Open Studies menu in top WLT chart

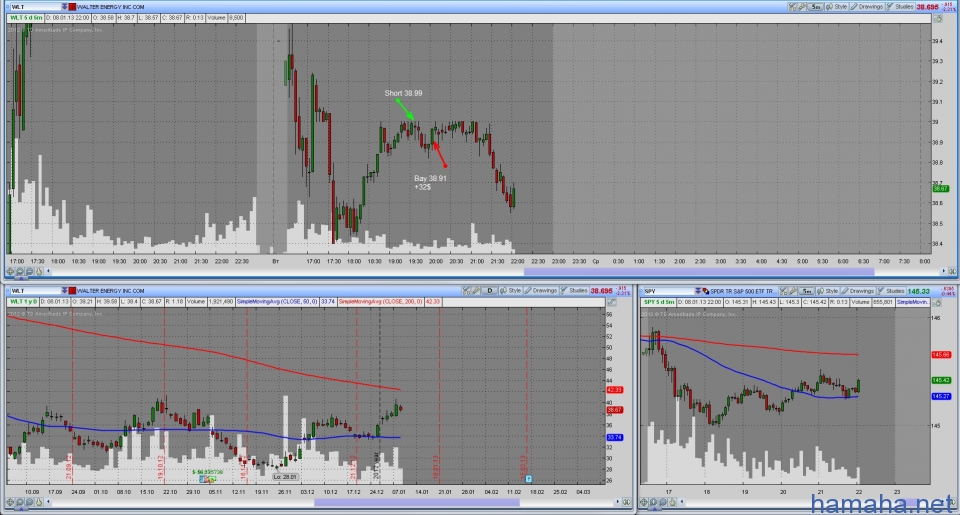899,7
